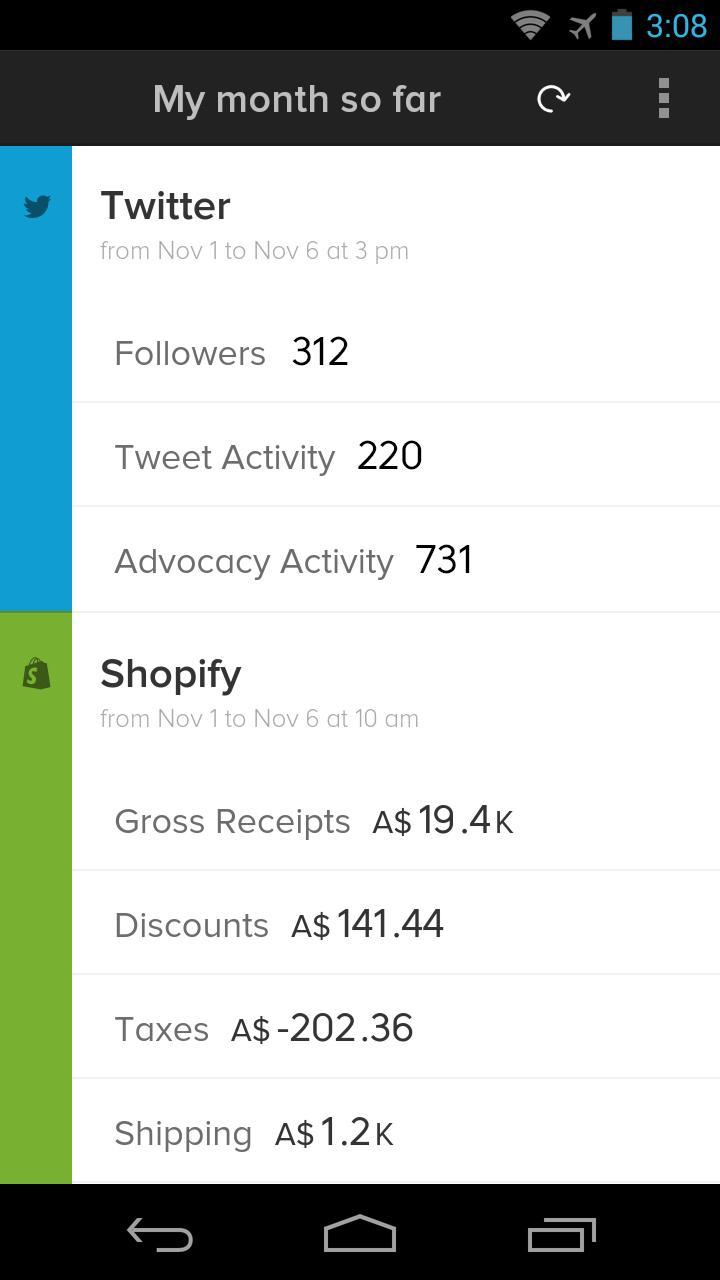Tap the Shopify bag icon
This screenshot has width=720, height=1280.
pyautogui.click(x=37, y=674)
